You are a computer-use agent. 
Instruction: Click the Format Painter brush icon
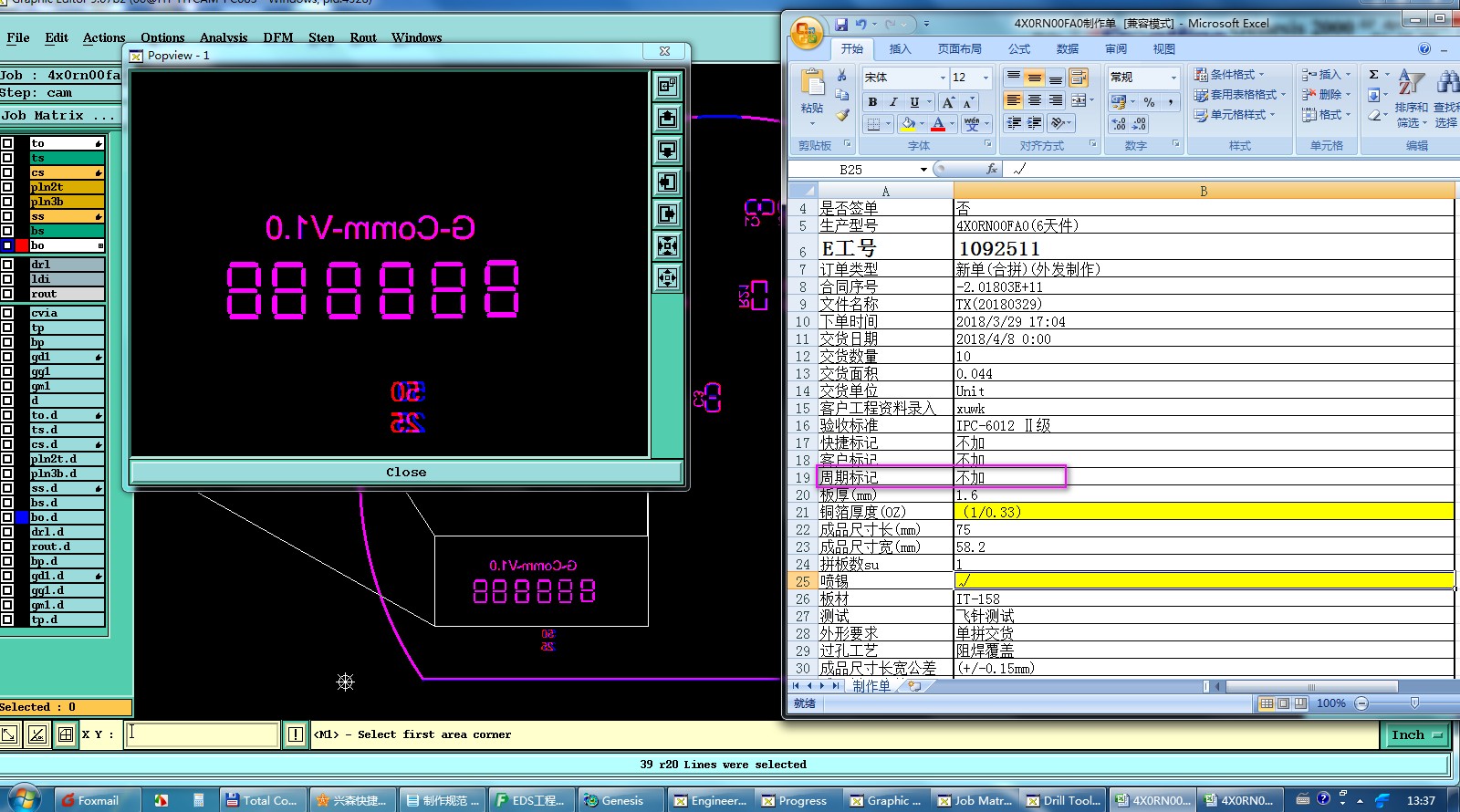click(842, 116)
